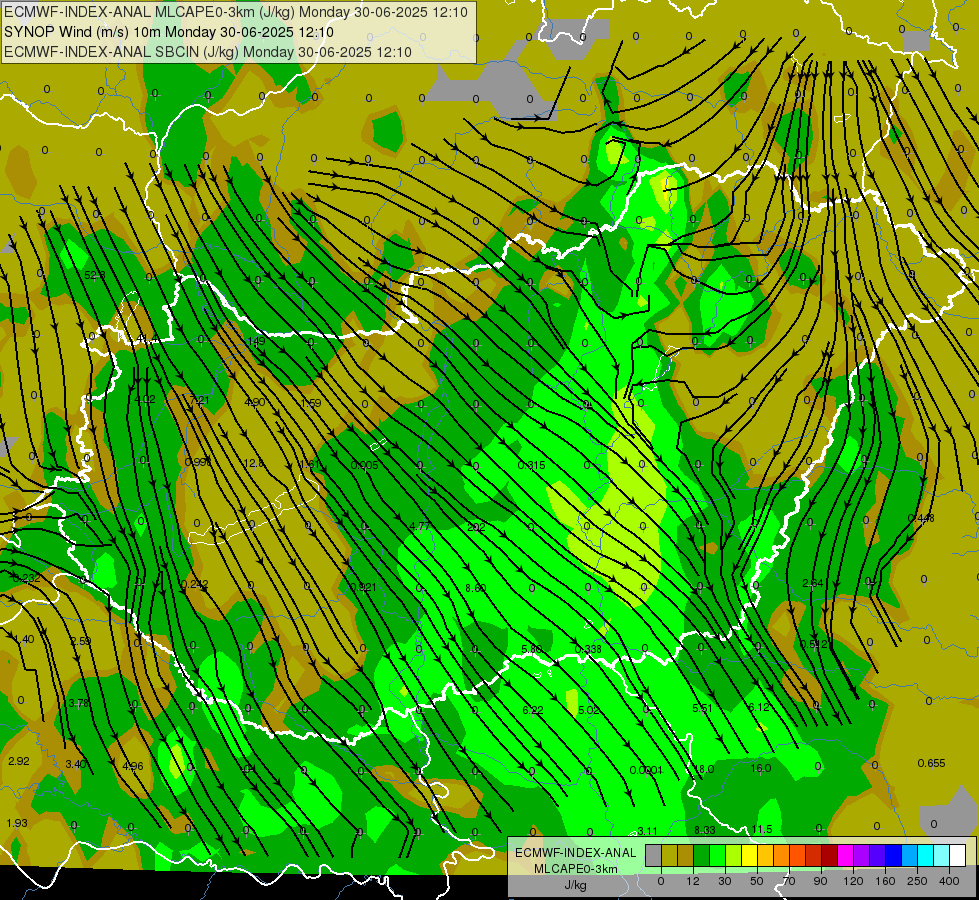The width and height of the screenshot is (979, 900).
Task: Click the legend scale value 250
Action: 917,881
